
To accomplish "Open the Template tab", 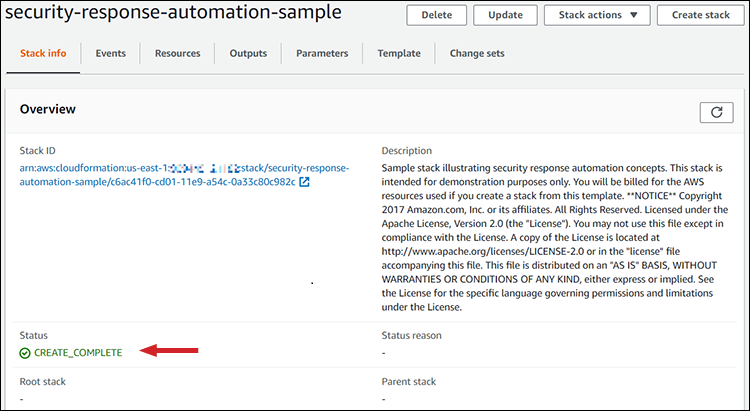I will [x=399, y=53].
